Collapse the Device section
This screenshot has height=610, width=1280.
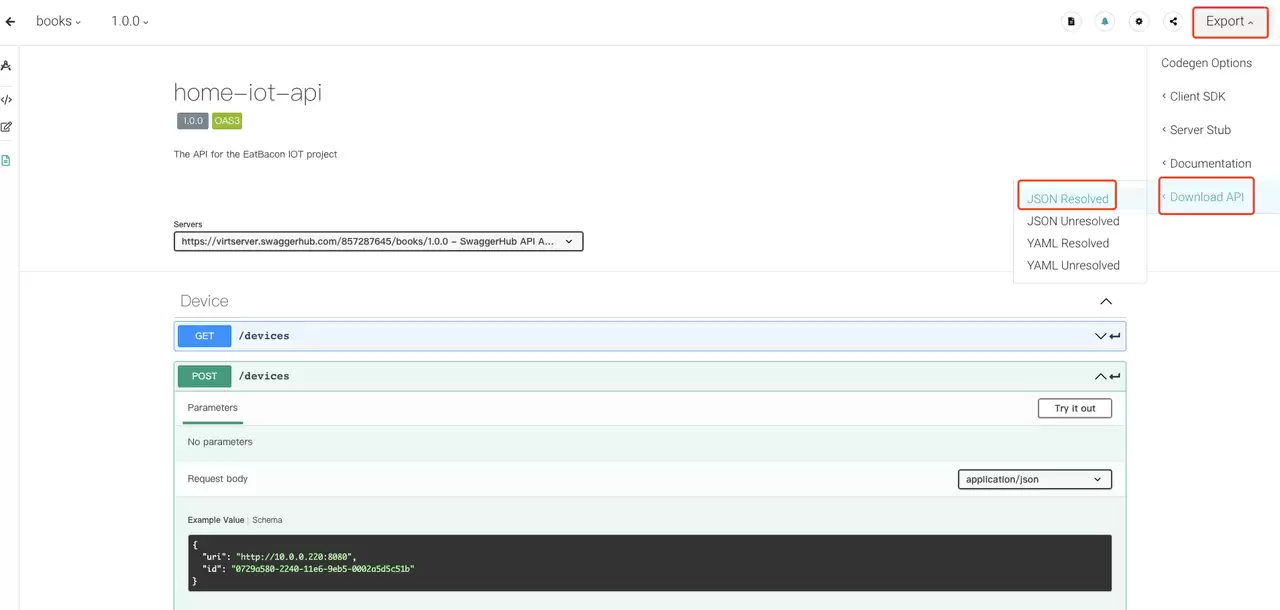pyautogui.click(x=1105, y=301)
